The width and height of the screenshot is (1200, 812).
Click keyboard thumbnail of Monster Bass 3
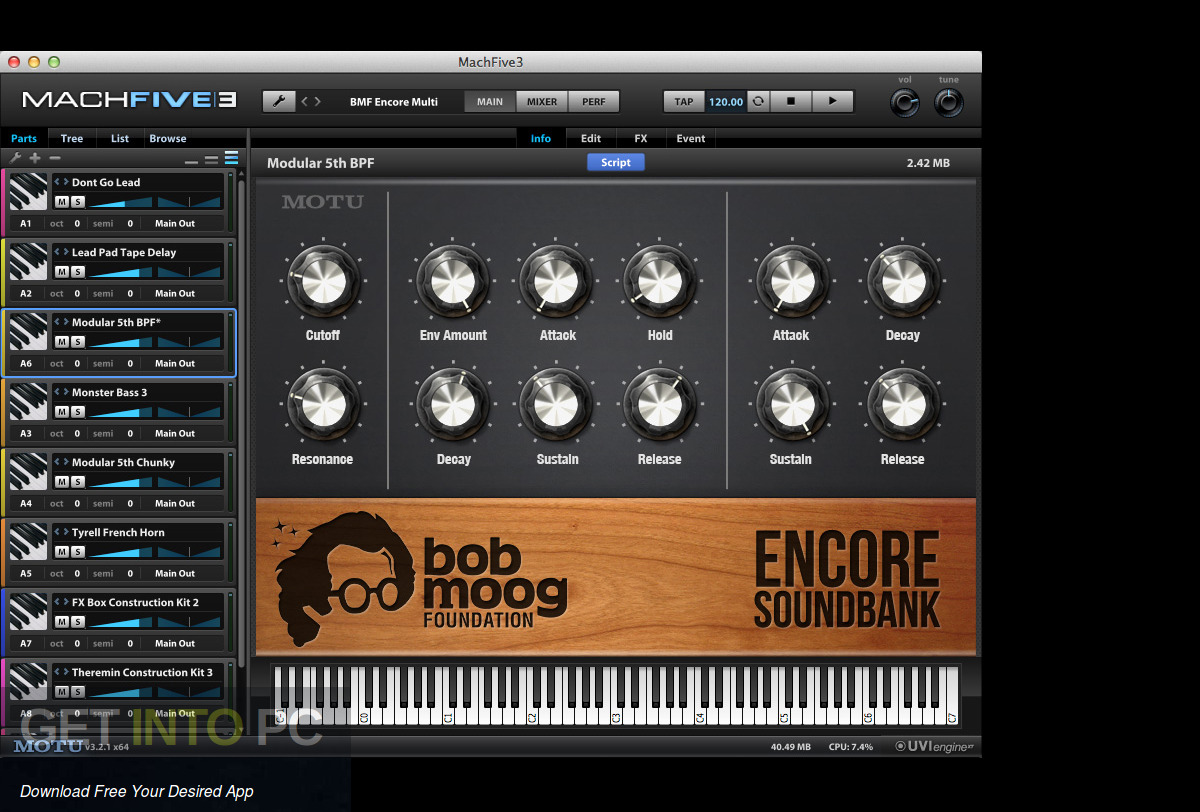point(28,400)
